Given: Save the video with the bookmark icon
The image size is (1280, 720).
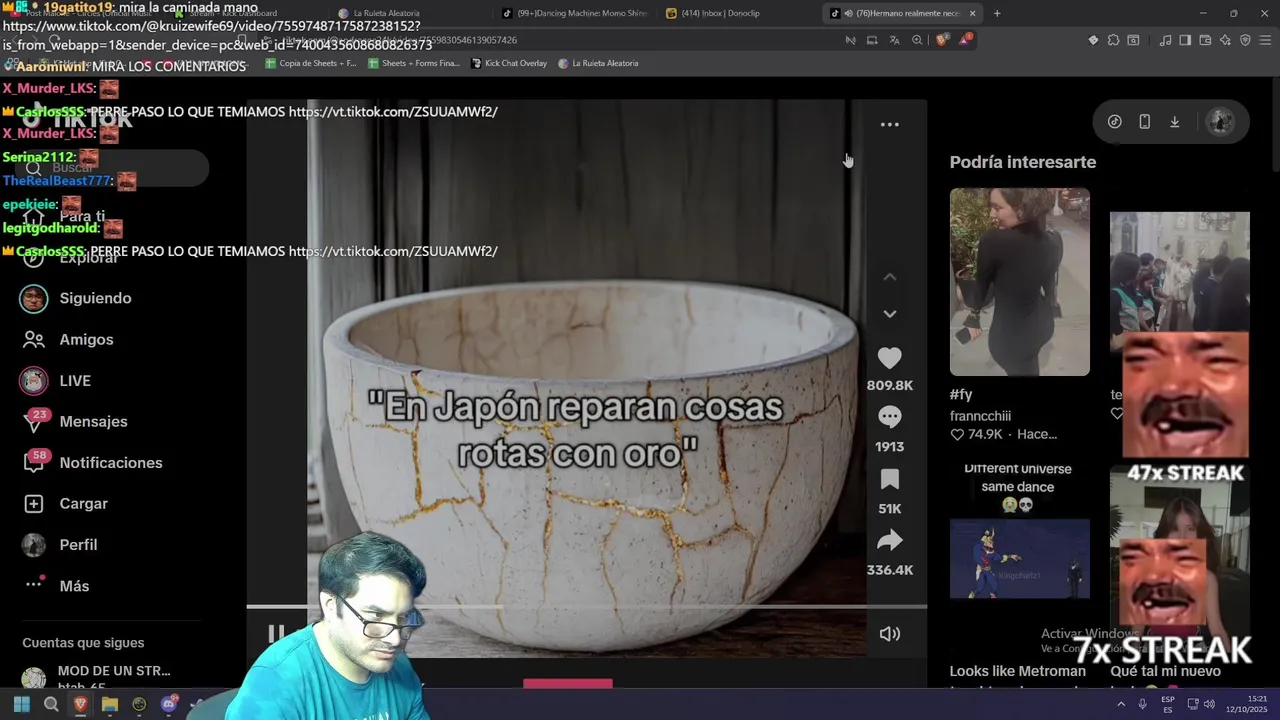Looking at the screenshot, I should (x=889, y=479).
